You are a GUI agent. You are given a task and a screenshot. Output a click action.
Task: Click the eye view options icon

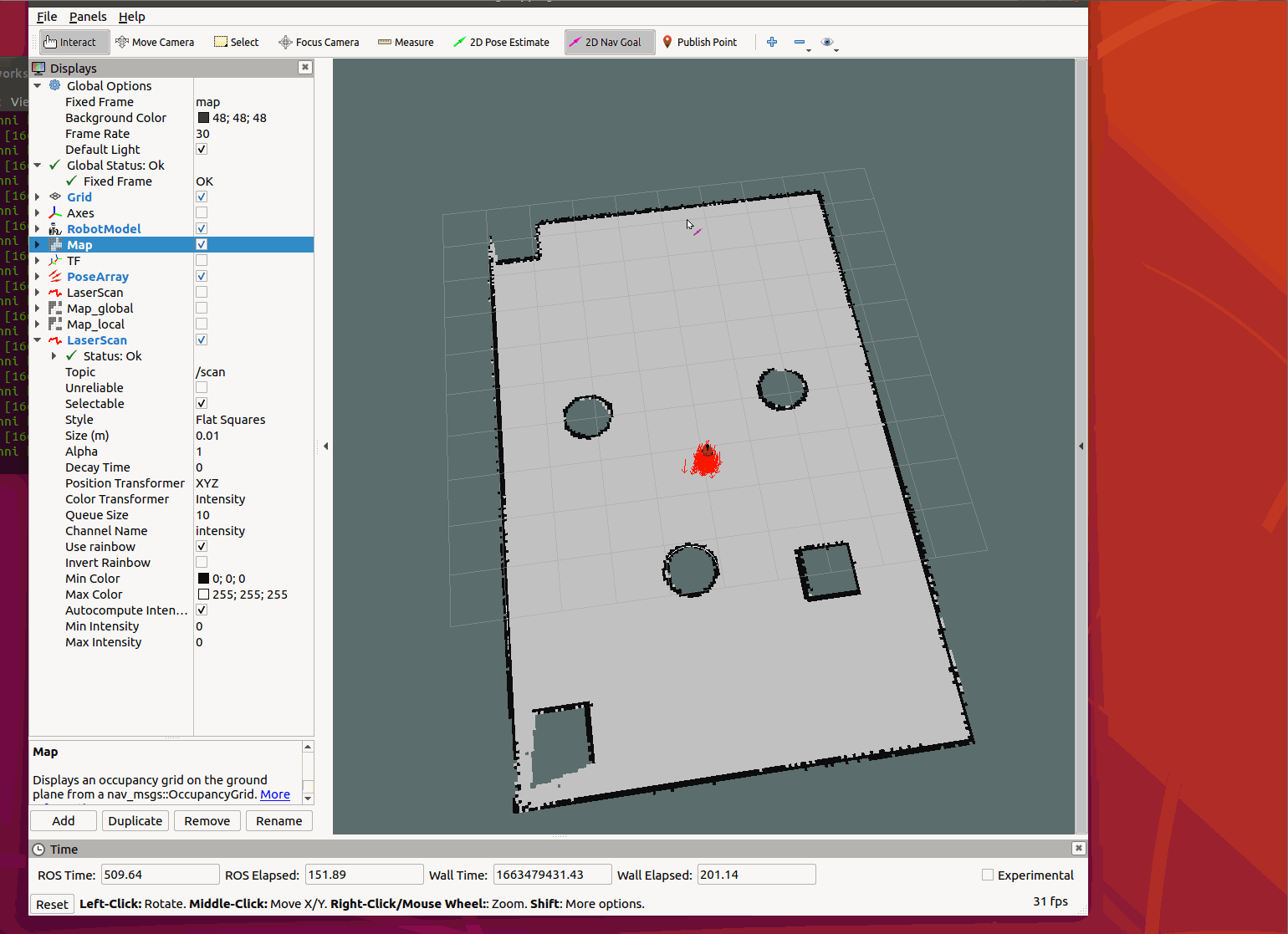tap(827, 42)
